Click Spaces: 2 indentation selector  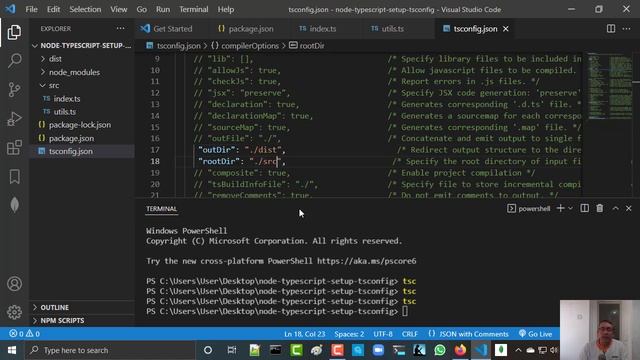[349, 334]
